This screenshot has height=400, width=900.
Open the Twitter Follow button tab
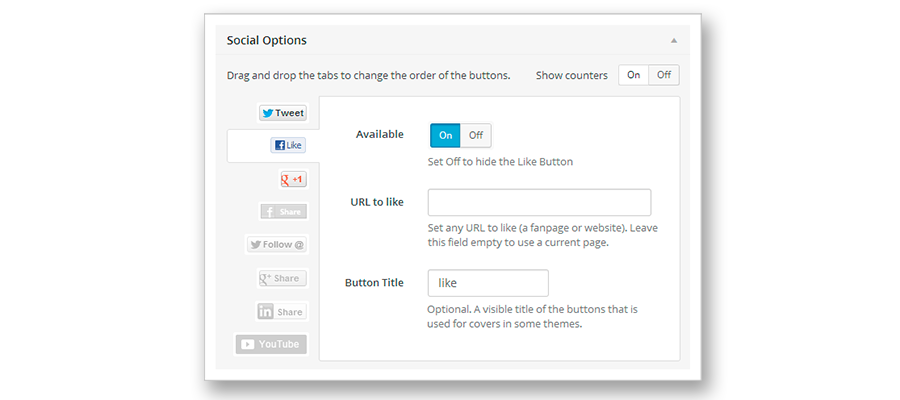276,245
